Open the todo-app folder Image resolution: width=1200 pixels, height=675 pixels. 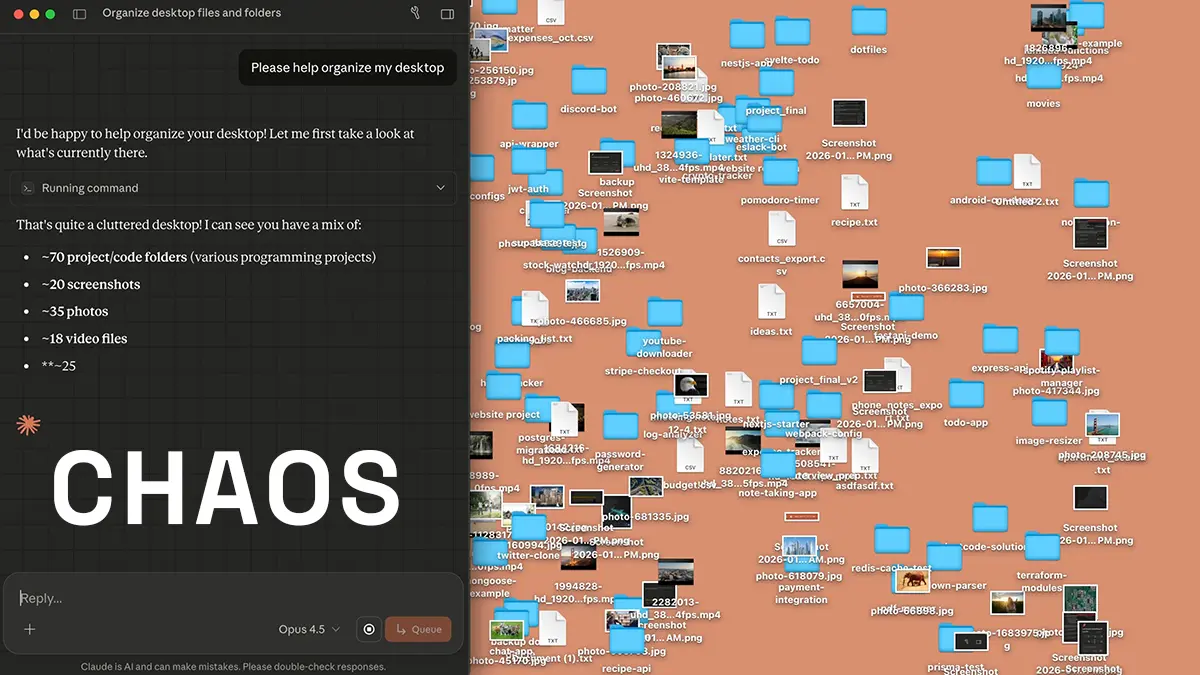tap(965, 395)
